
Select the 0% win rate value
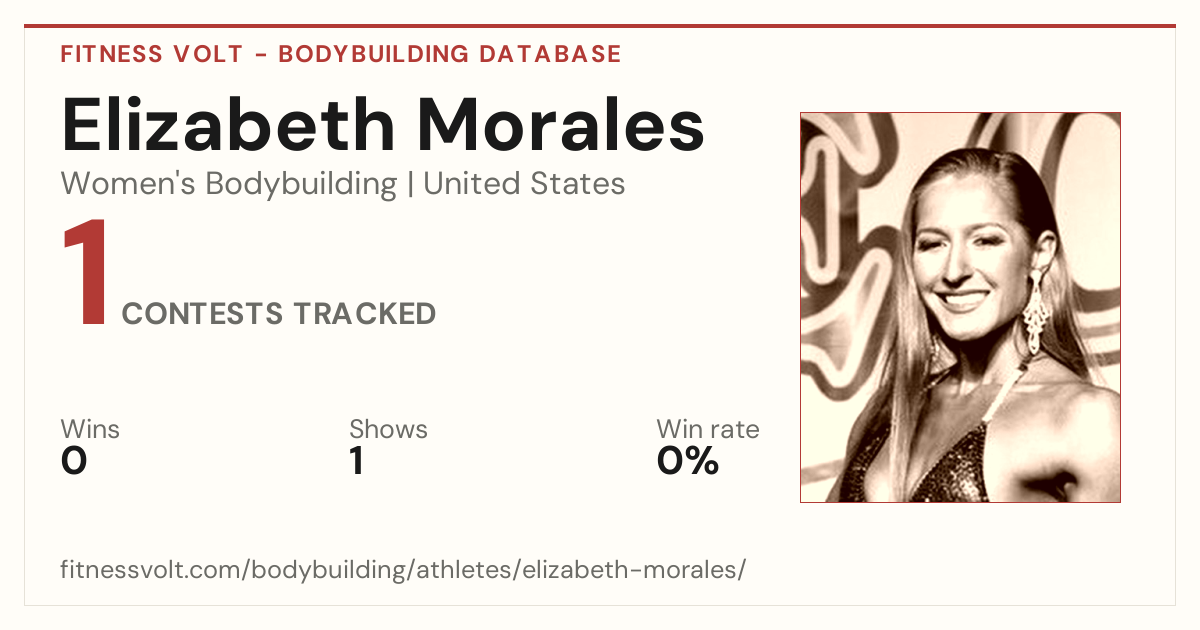coord(688,461)
